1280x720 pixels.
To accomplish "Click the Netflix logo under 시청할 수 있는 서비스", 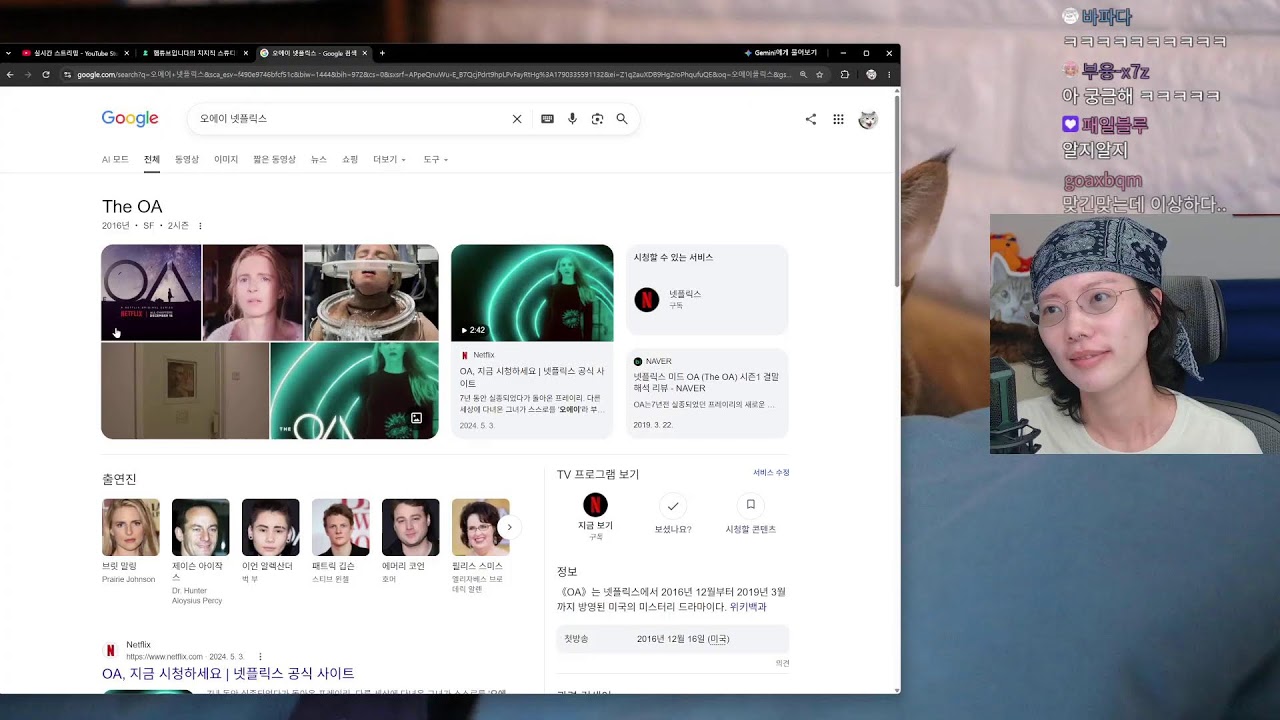I will pyautogui.click(x=647, y=299).
